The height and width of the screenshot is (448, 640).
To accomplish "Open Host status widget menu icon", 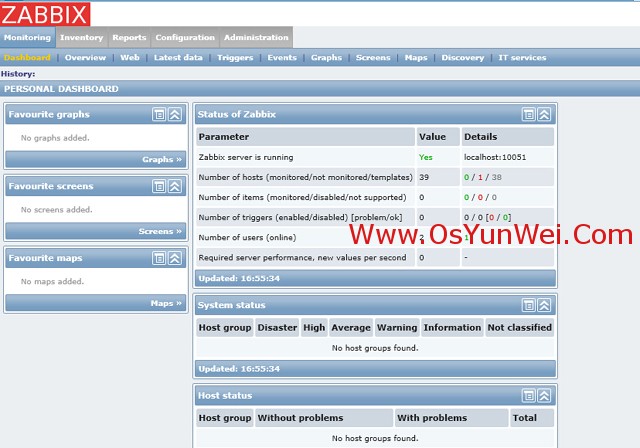I will coord(529,397).
